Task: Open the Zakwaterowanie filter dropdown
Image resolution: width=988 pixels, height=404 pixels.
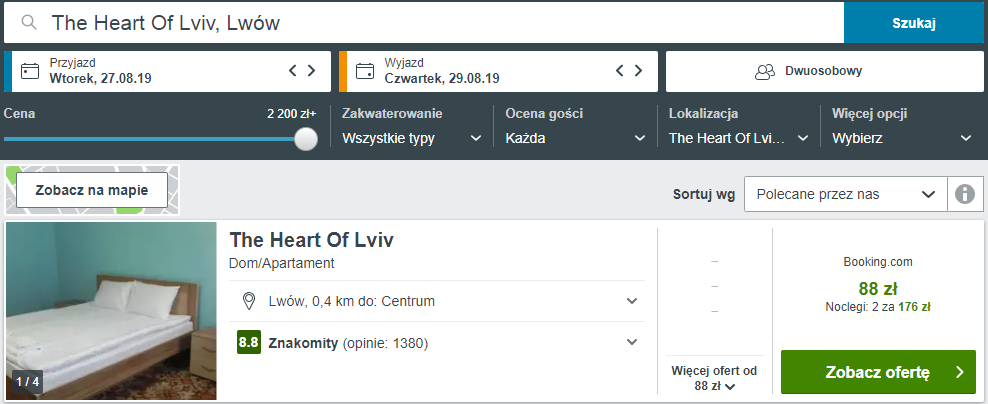Action: coord(412,138)
